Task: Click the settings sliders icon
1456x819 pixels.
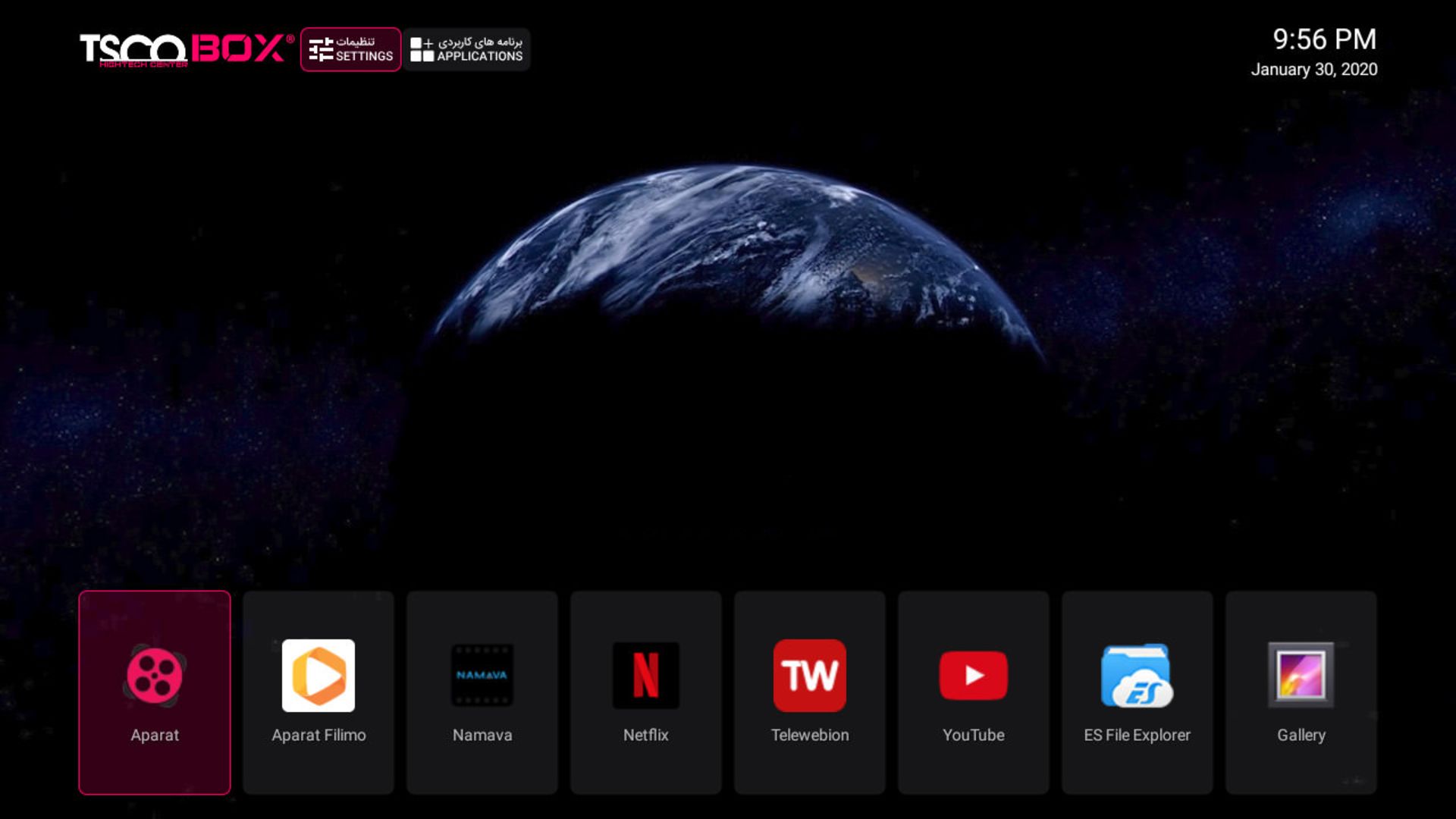Action: click(321, 50)
